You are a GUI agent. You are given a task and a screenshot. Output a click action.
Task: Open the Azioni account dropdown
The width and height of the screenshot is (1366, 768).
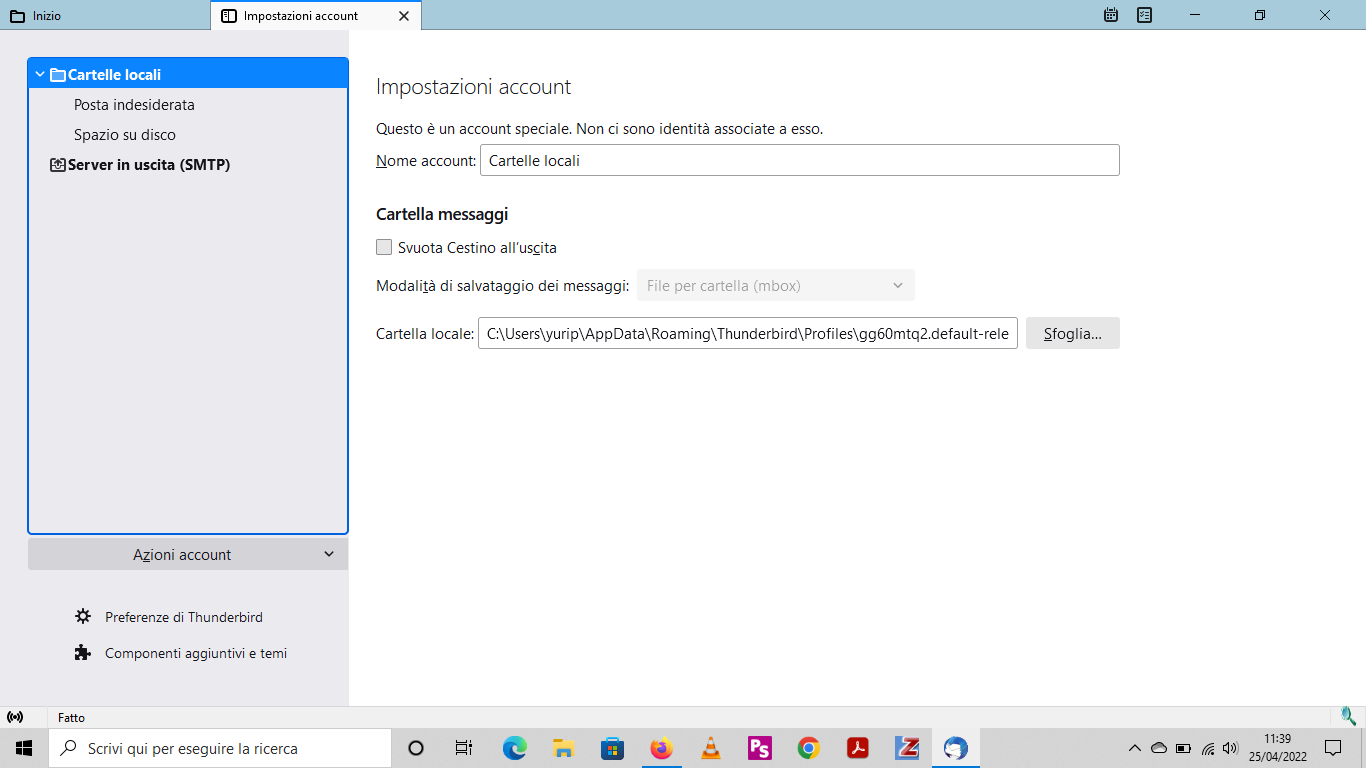[x=188, y=554]
